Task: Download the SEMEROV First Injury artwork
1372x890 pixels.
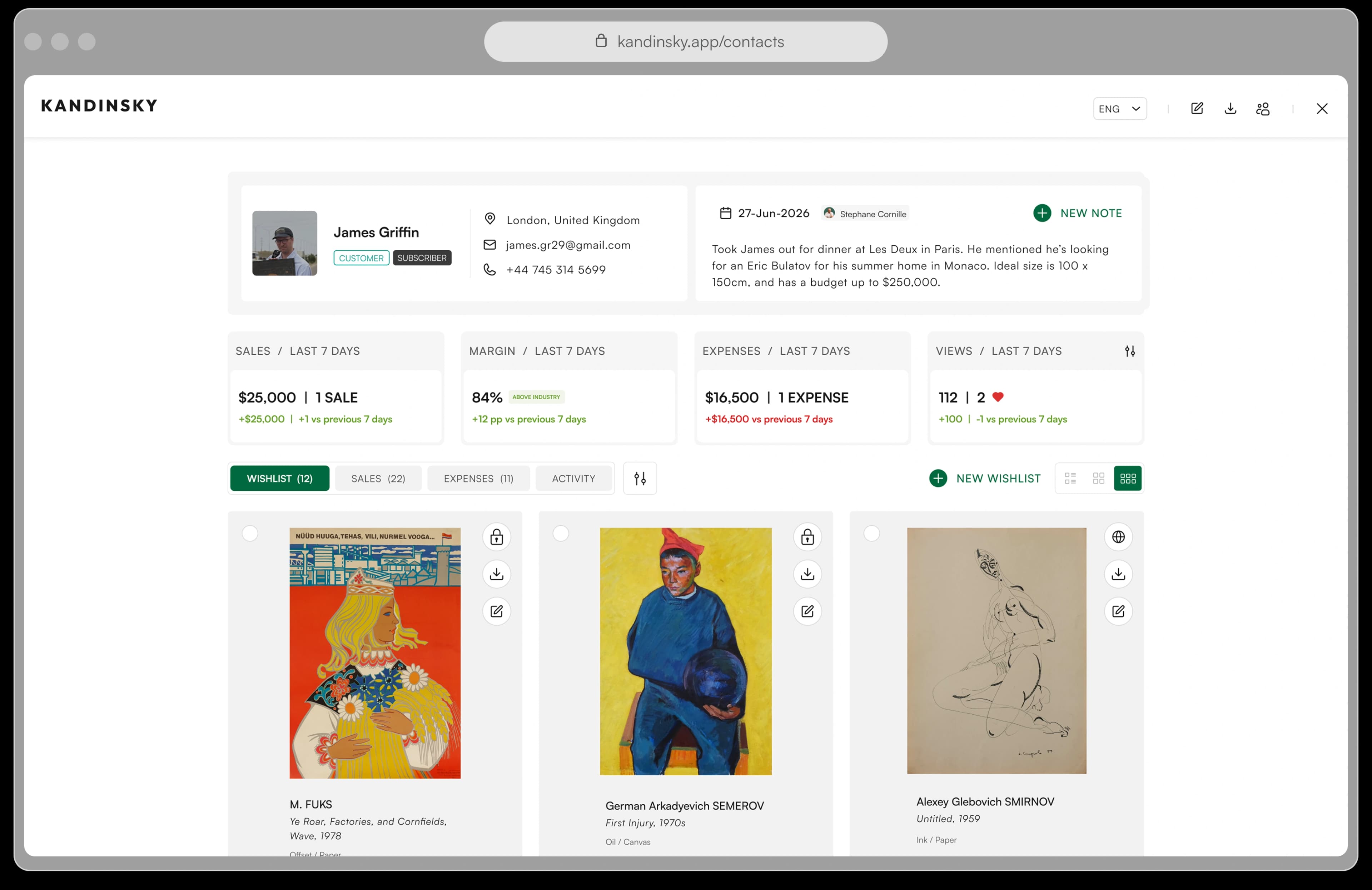Action: click(x=807, y=574)
